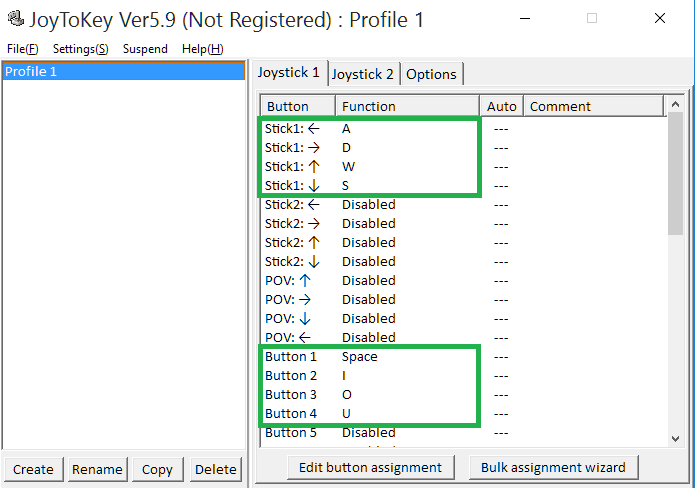Click the Copy profile button

click(x=157, y=469)
